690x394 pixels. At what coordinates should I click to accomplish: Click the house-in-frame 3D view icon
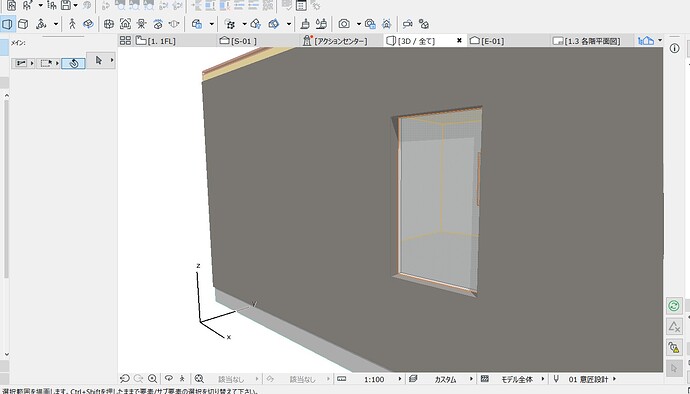[125, 24]
